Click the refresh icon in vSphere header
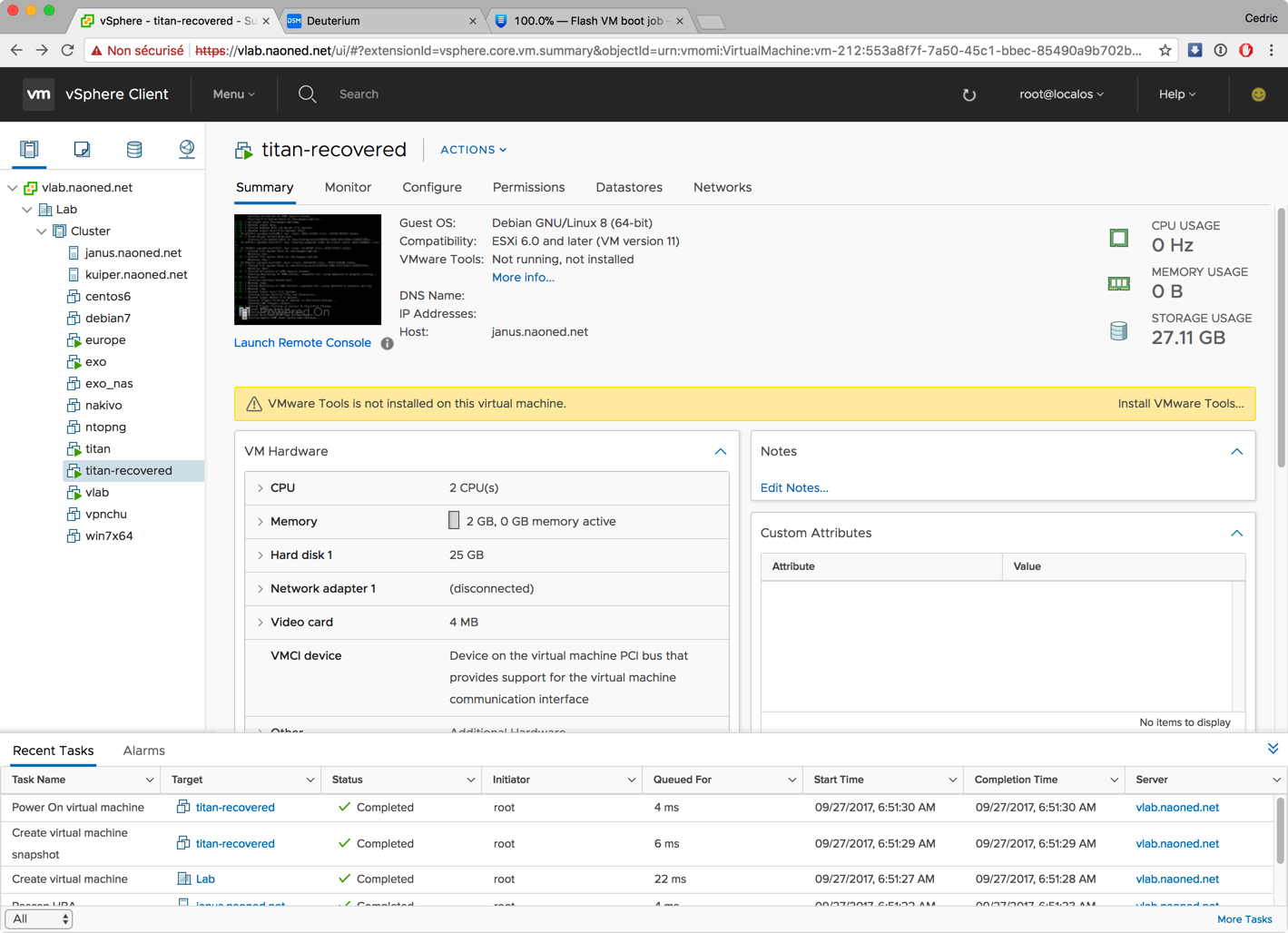The width and height of the screenshot is (1288, 933). [968, 94]
